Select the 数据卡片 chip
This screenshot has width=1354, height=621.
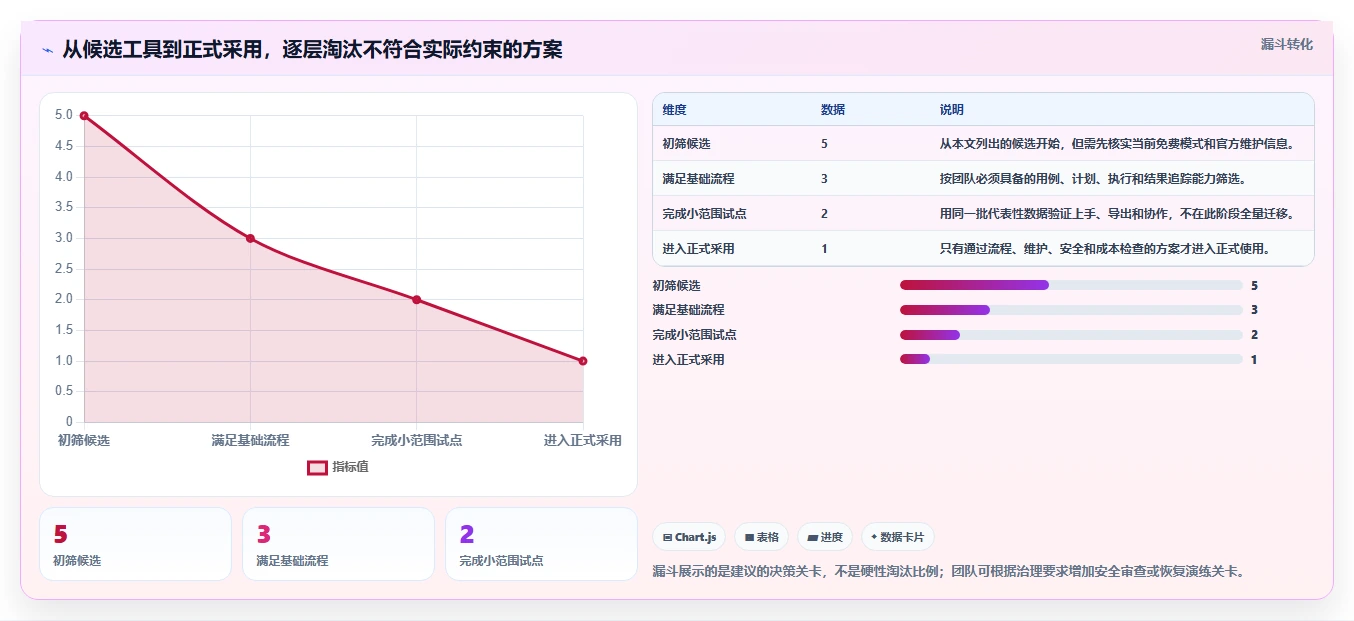pos(898,537)
